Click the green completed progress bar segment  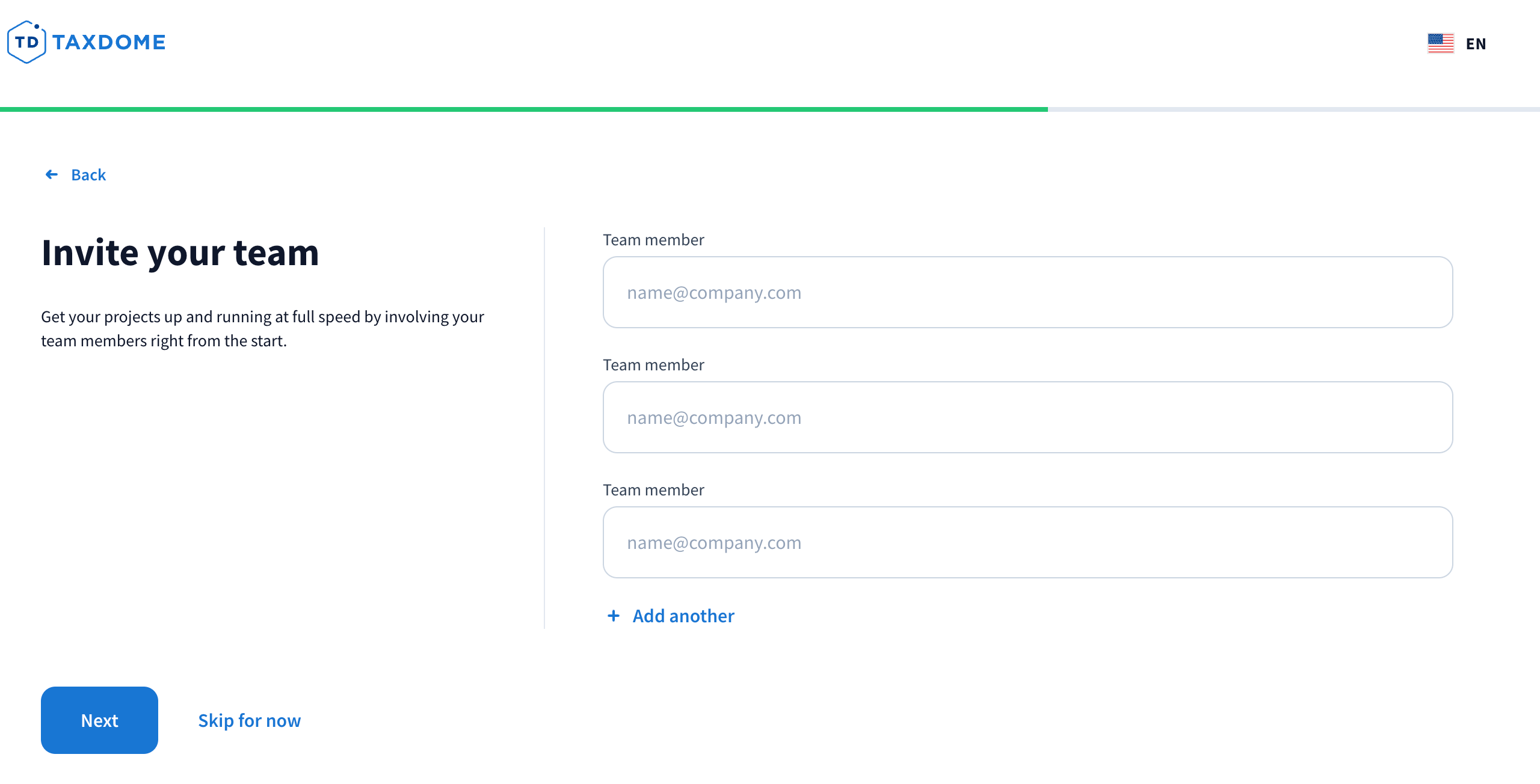pyautogui.click(x=523, y=109)
